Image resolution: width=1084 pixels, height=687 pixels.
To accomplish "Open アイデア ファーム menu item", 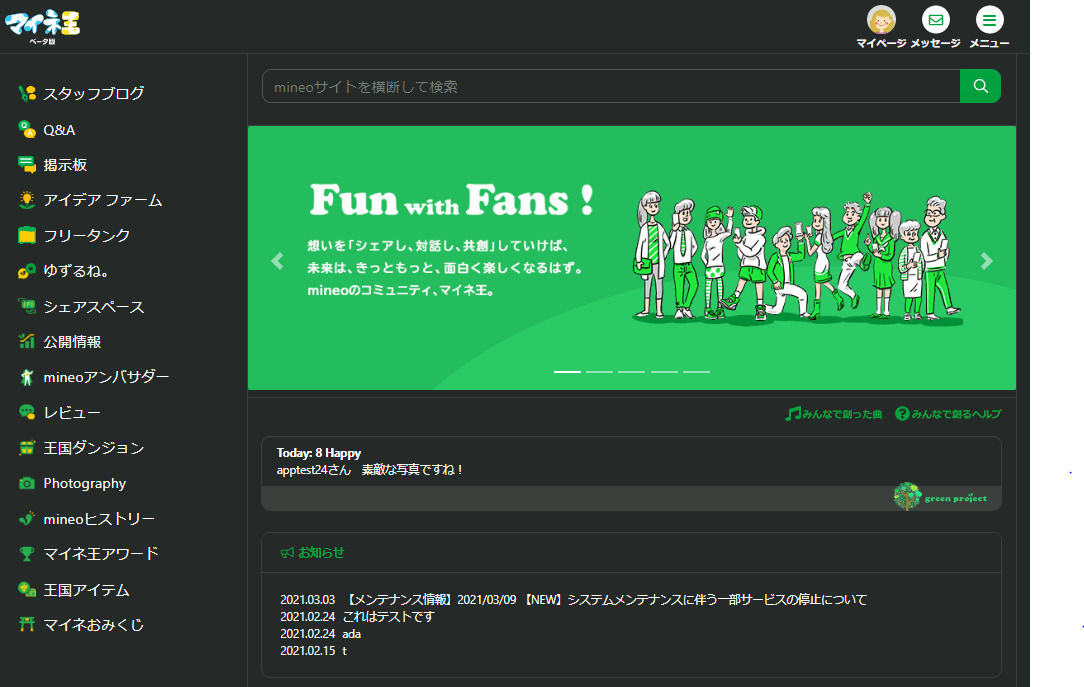I will [x=102, y=200].
